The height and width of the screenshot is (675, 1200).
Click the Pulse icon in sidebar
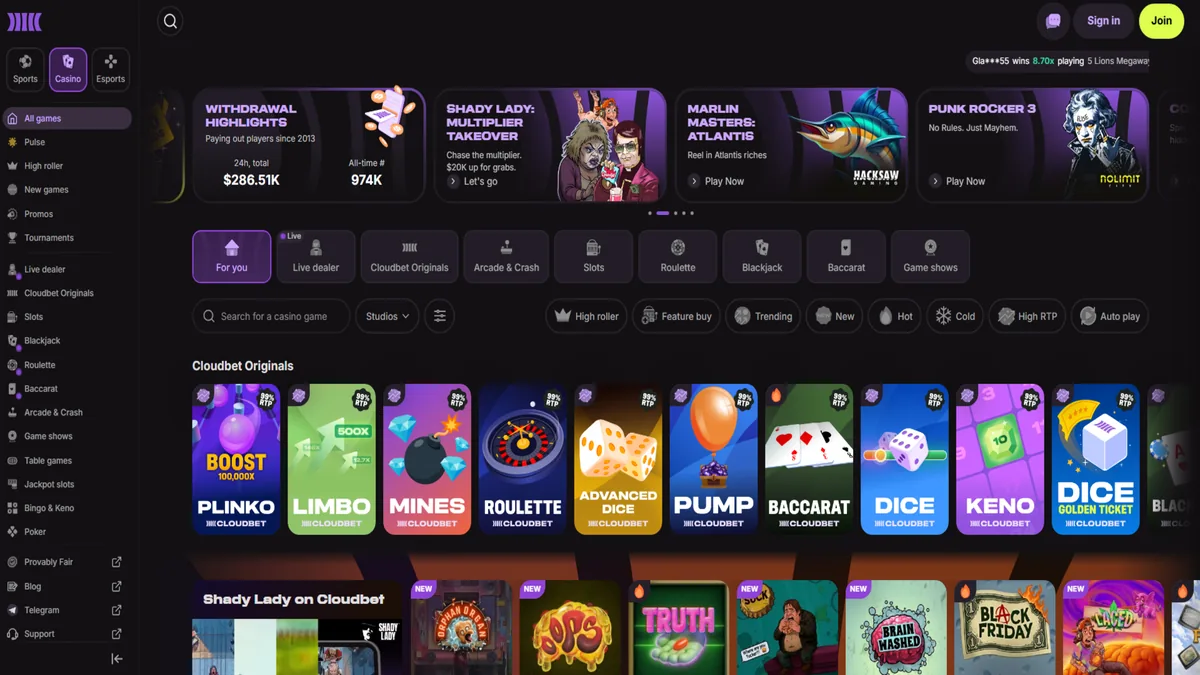pyautogui.click(x=12, y=142)
